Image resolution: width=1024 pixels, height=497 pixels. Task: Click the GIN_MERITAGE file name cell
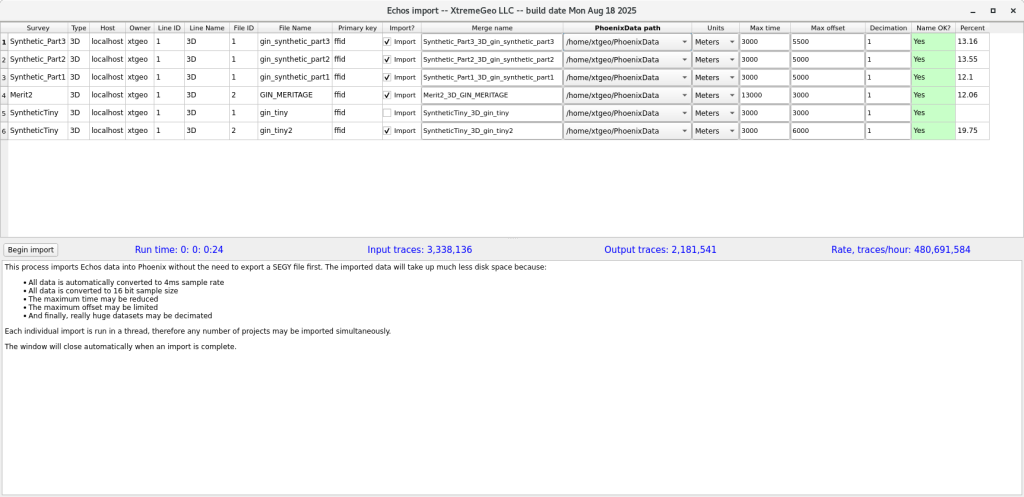(x=295, y=95)
